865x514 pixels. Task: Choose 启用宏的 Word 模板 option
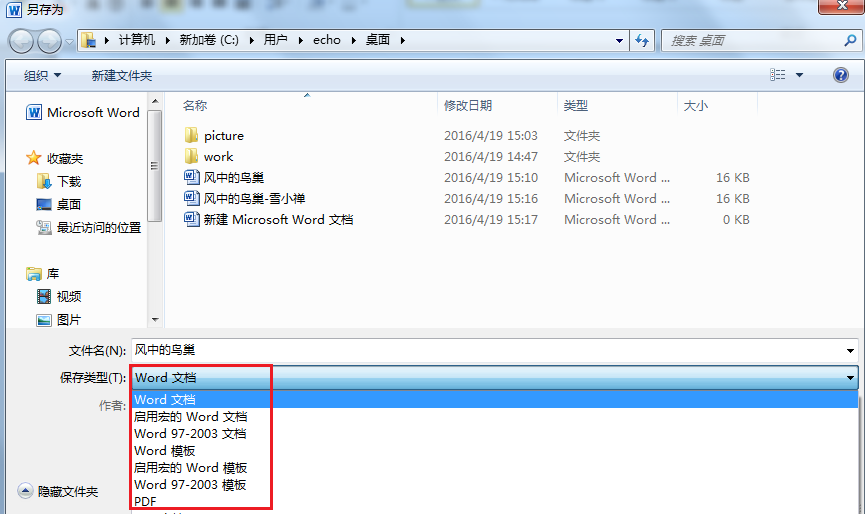(x=495, y=468)
